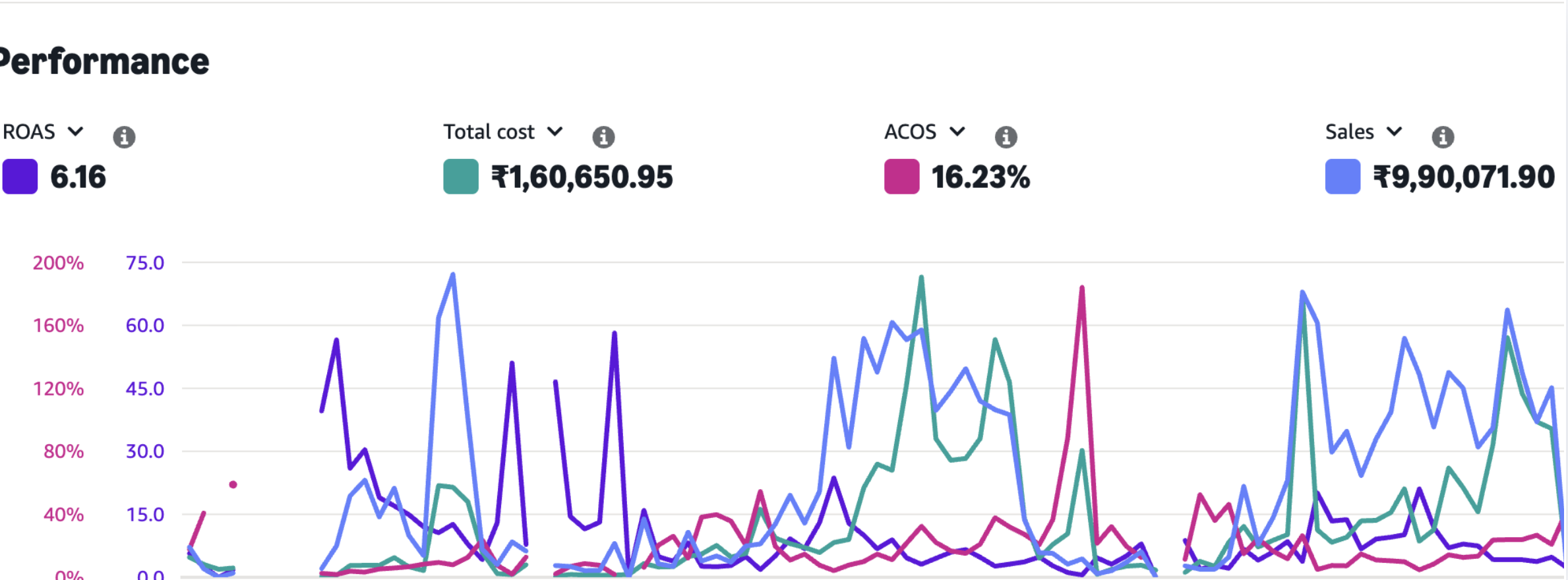The height and width of the screenshot is (580, 1568).
Task: Open the info icon next to Sales
Action: (x=1443, y=137)
